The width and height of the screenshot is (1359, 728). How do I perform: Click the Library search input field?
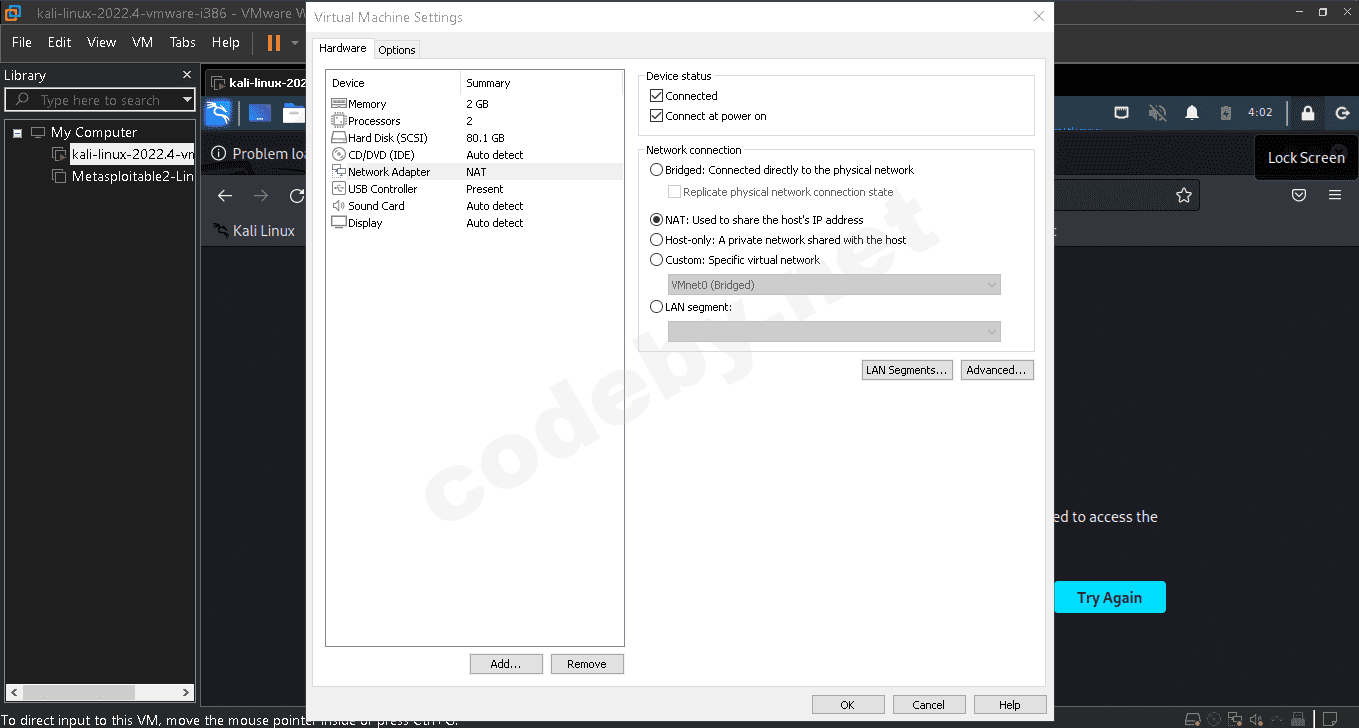100,100
